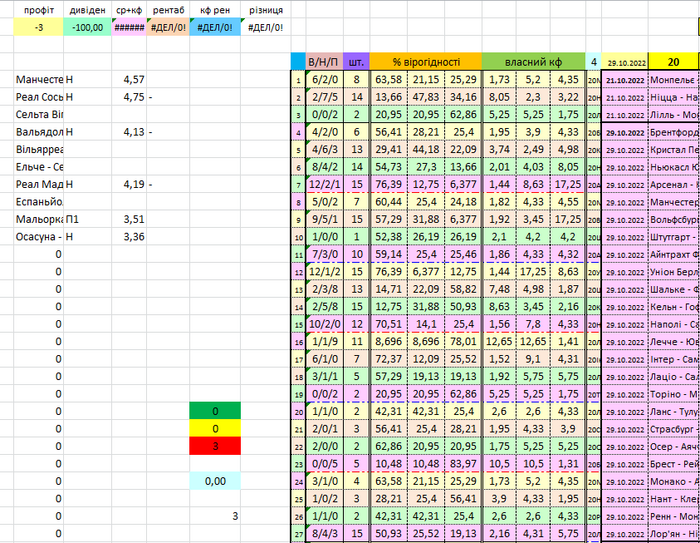The image size is (700, 543).
Task: Select the 6/2/0 cell in row 1
Action: pyautogui.click(x=325, y=79)
